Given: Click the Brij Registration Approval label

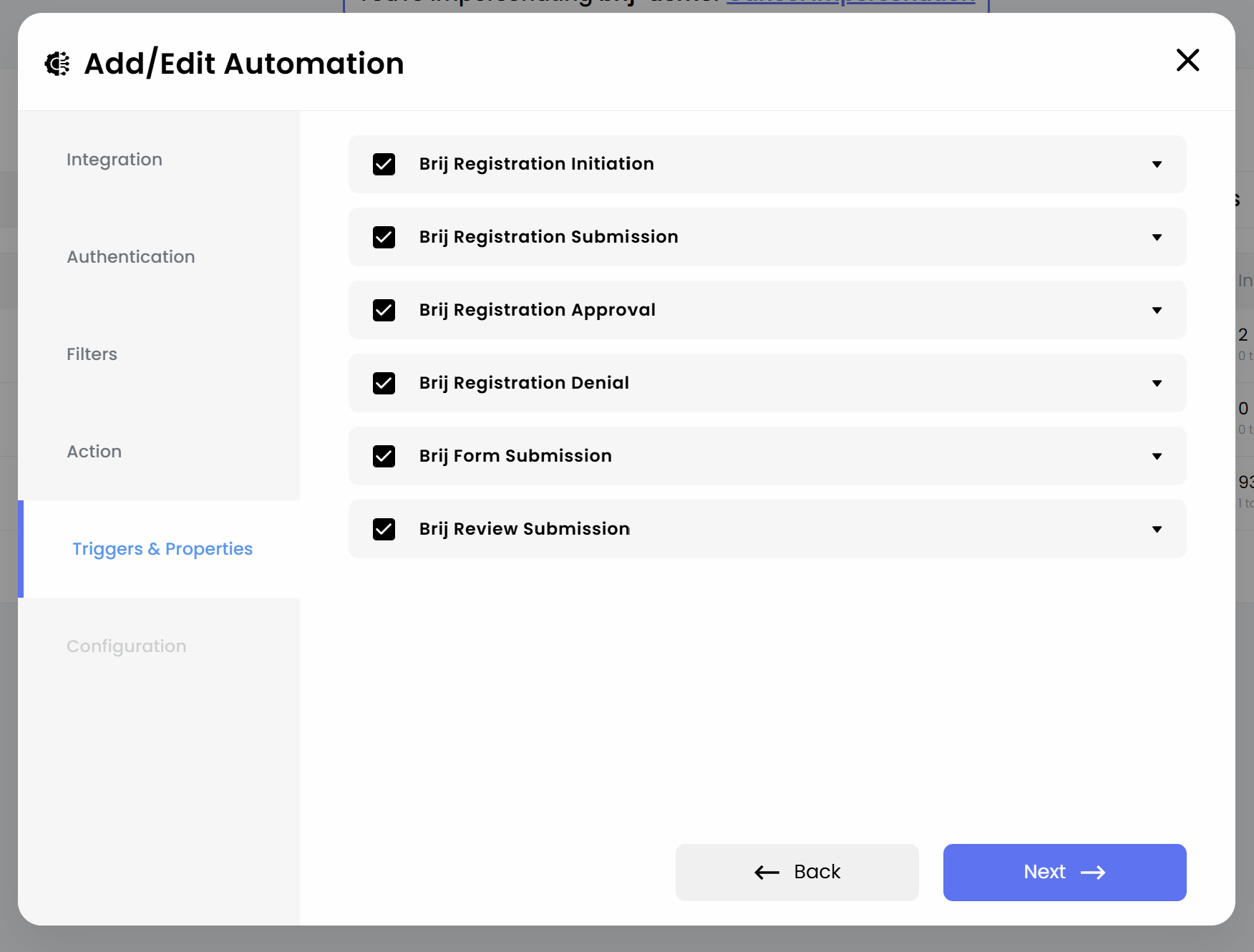Looking at the screenshot, I should click(x=538, y=310).
